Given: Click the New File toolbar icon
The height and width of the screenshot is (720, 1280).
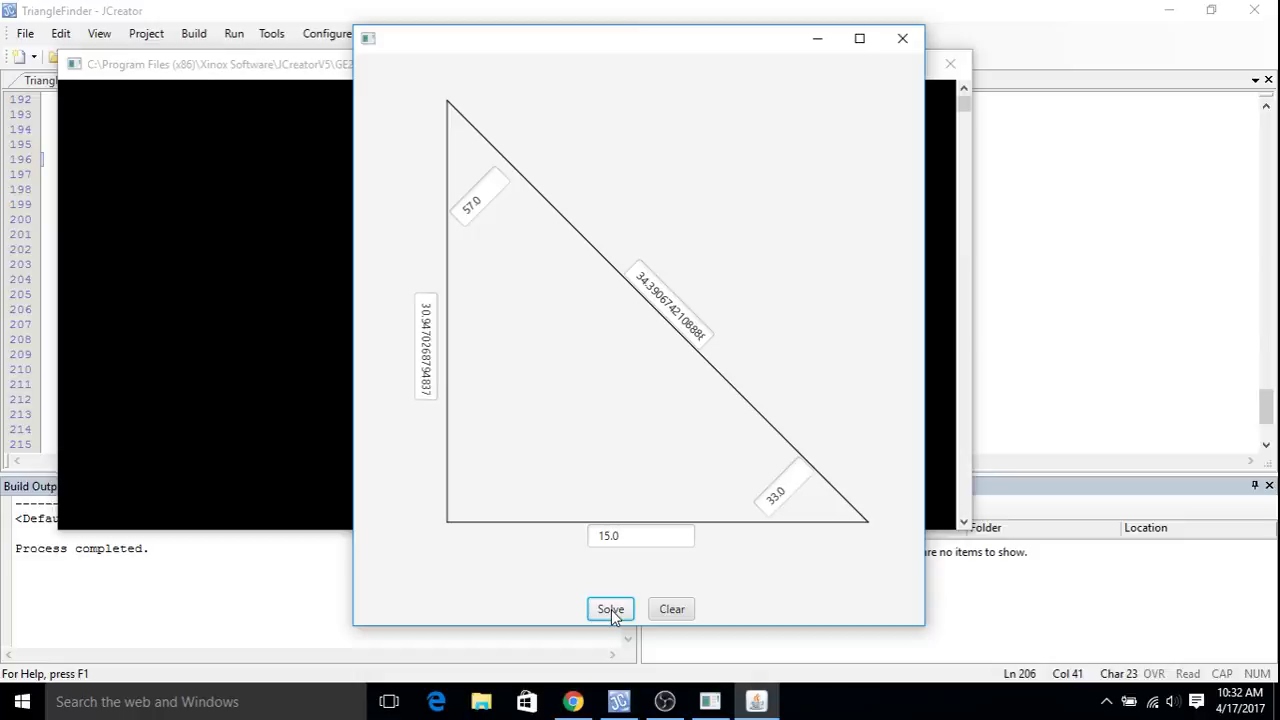Looking at the screenshot, I should pos(18,57).
